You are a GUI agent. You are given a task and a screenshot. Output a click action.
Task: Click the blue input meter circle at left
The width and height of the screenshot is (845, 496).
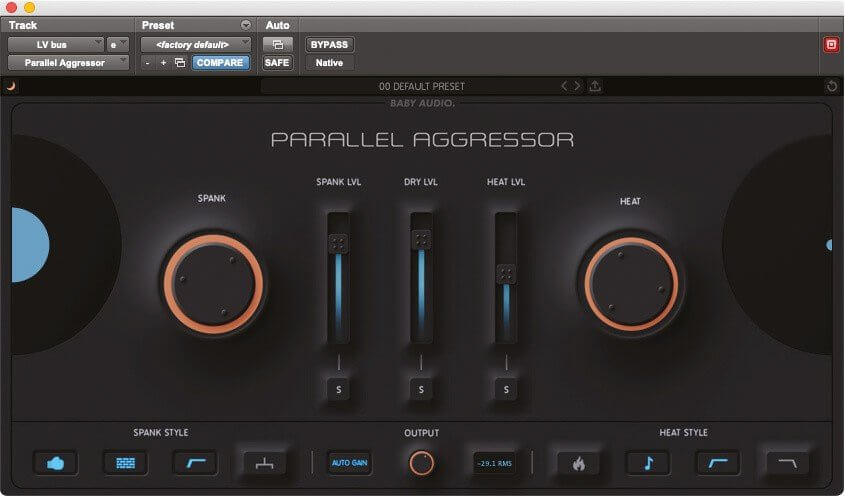pos(30,245)
